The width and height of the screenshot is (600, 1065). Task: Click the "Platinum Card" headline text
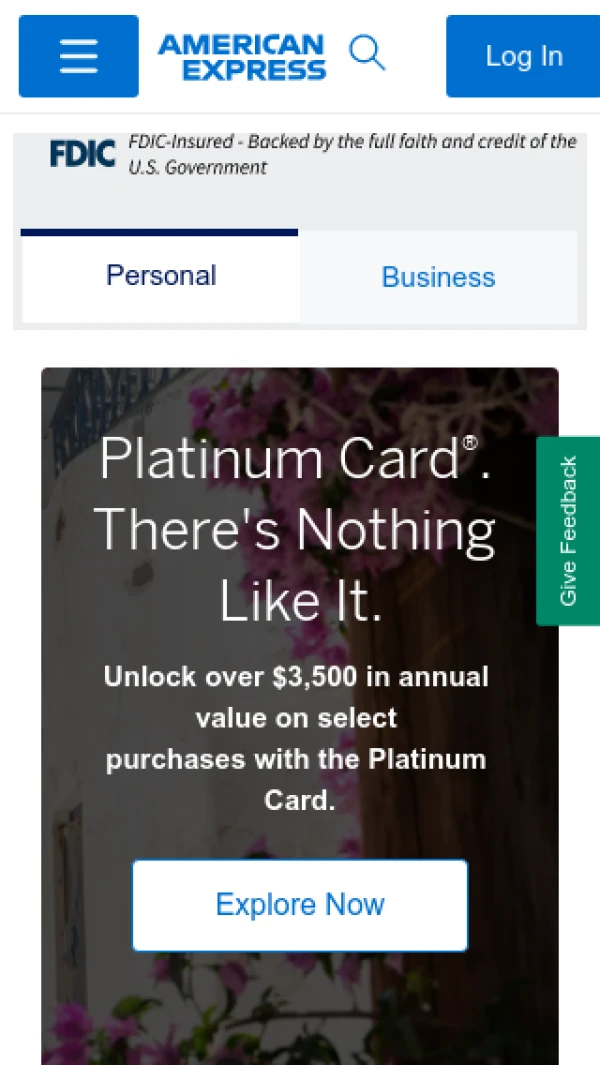(x=278, y=460)
